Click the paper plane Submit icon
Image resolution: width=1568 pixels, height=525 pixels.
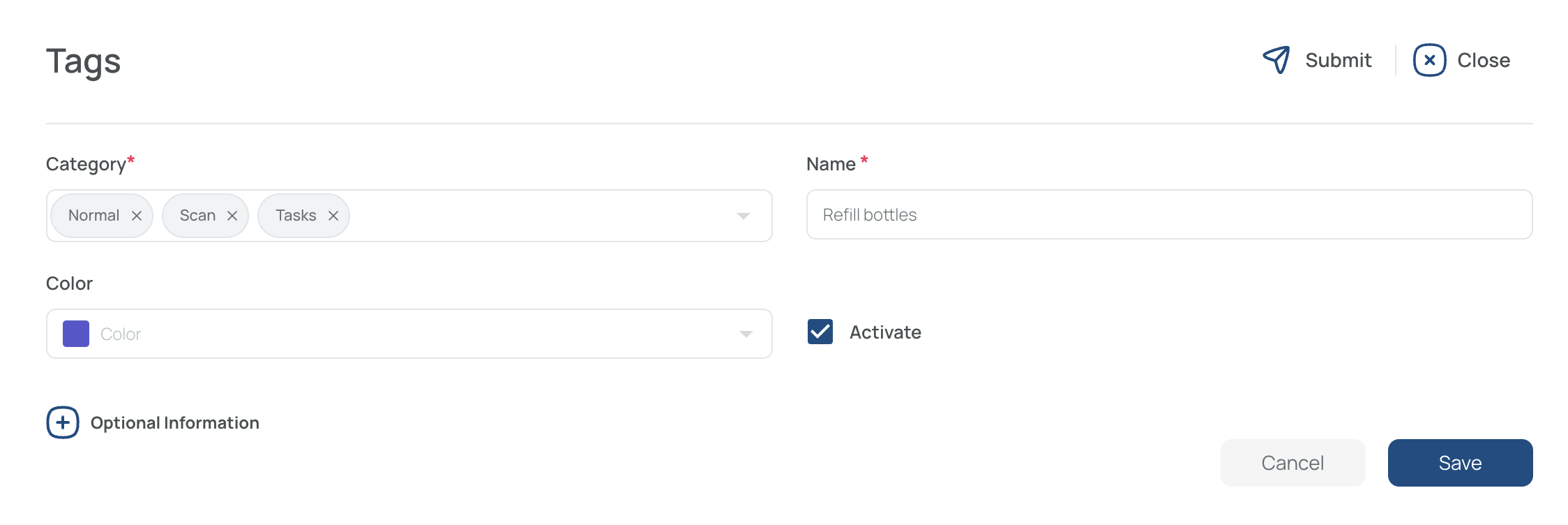click(x=1276, y=60)
